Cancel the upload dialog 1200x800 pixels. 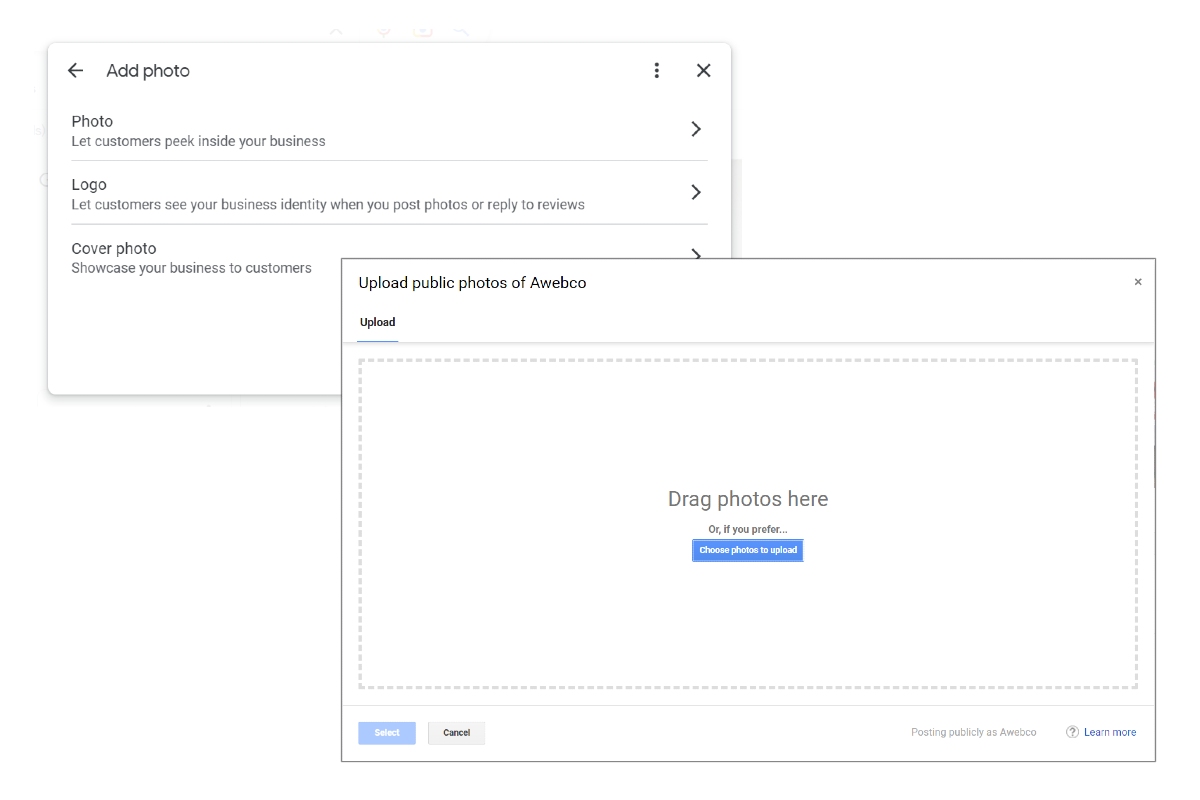tap(456, 733)
